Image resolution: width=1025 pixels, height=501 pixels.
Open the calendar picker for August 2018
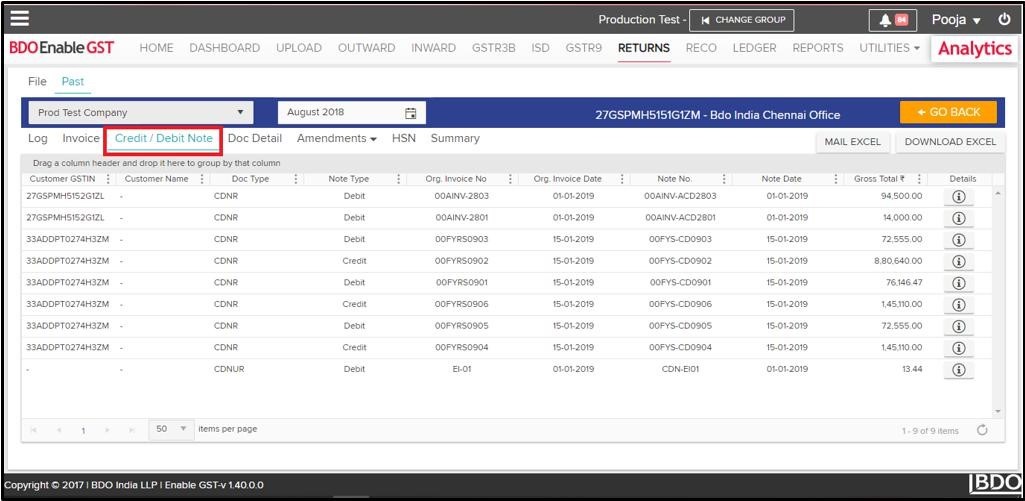pos(410,113)
